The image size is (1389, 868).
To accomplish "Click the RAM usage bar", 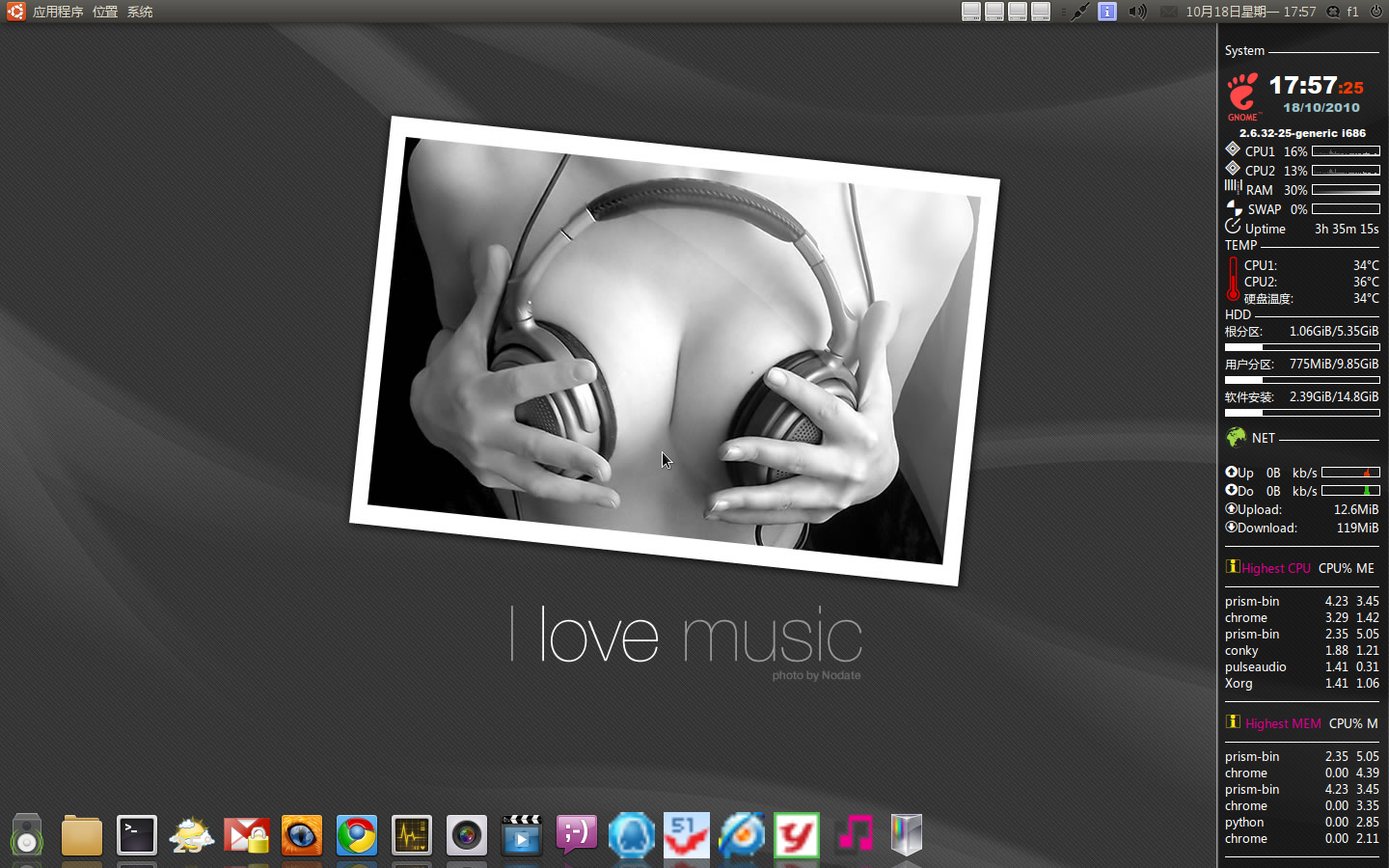I will click(x=1346, y=190).
